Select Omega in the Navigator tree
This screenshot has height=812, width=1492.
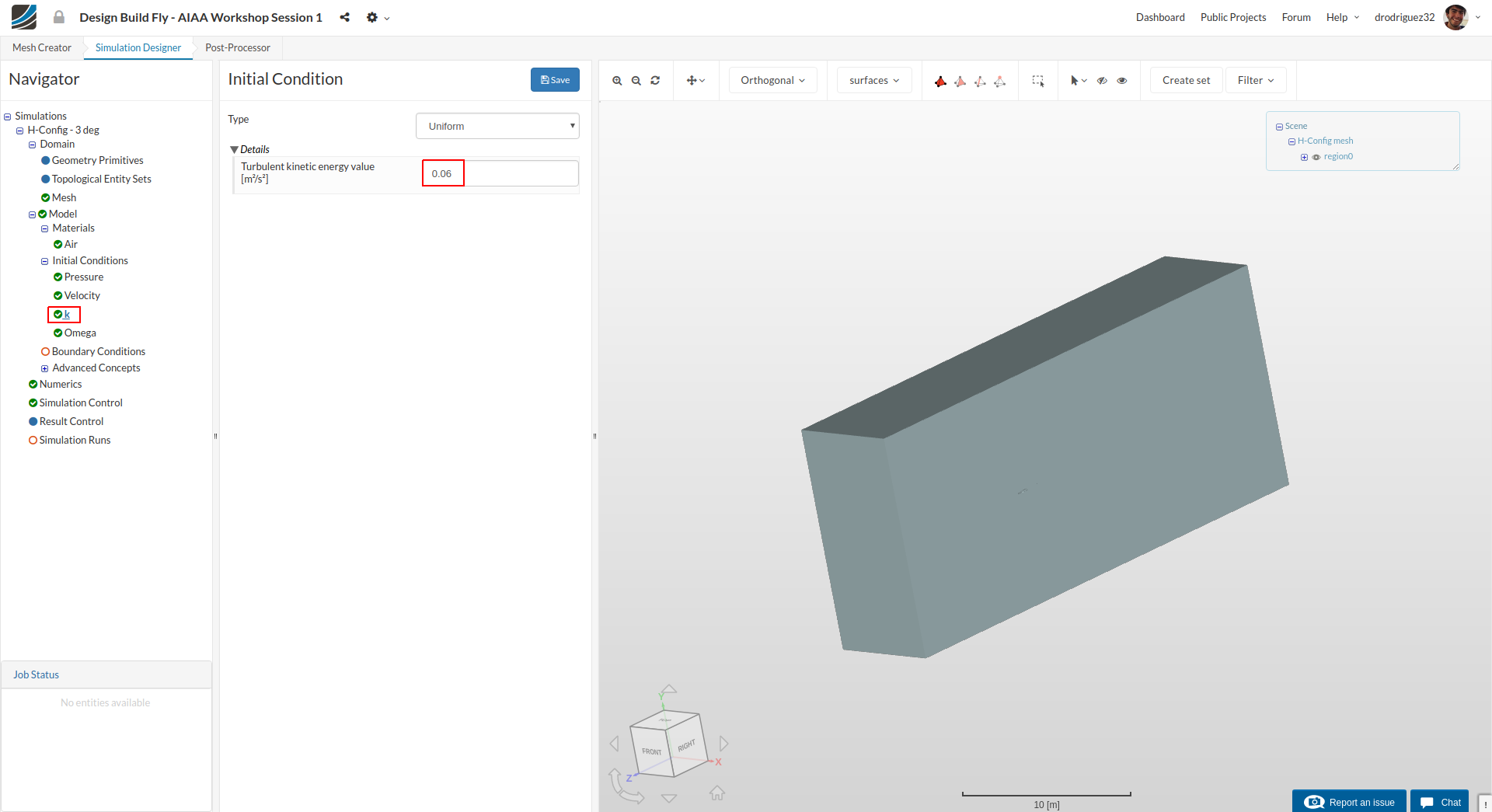click(80, 333)
